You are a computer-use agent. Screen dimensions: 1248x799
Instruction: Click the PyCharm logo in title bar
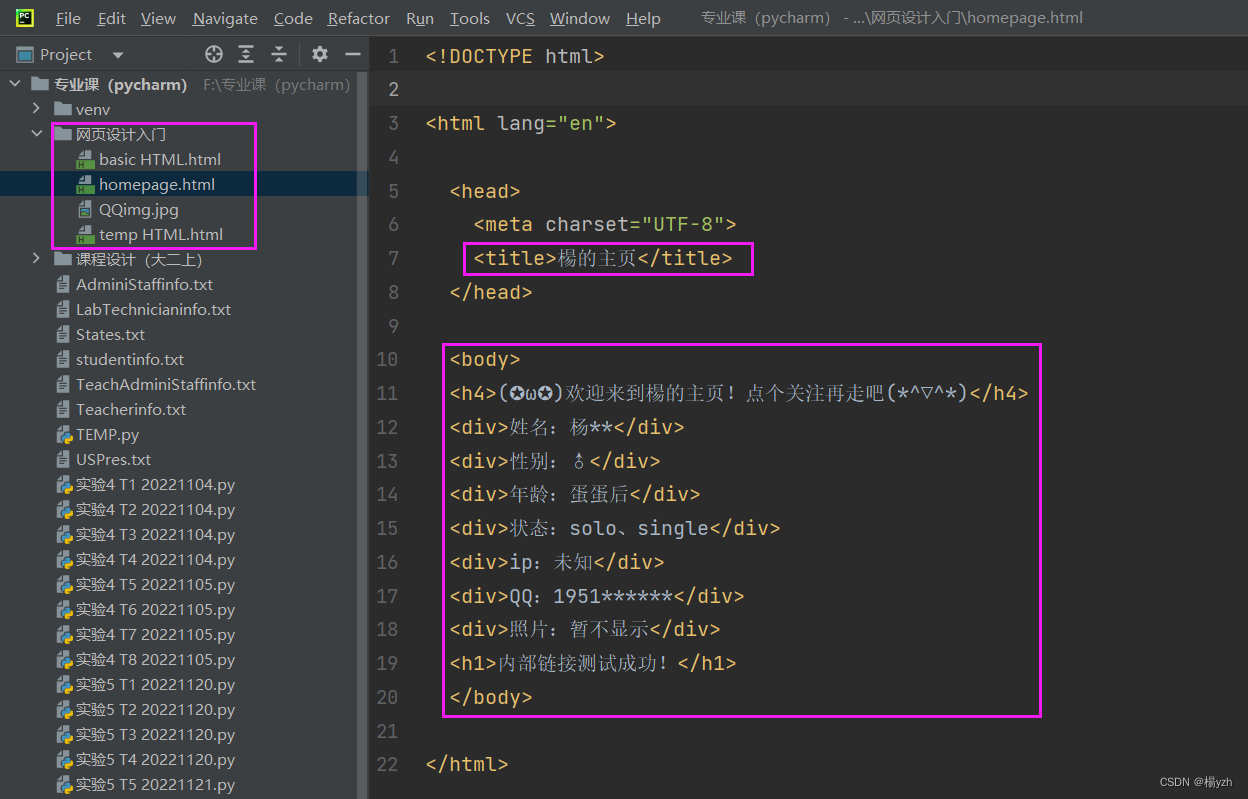point(22,17)
